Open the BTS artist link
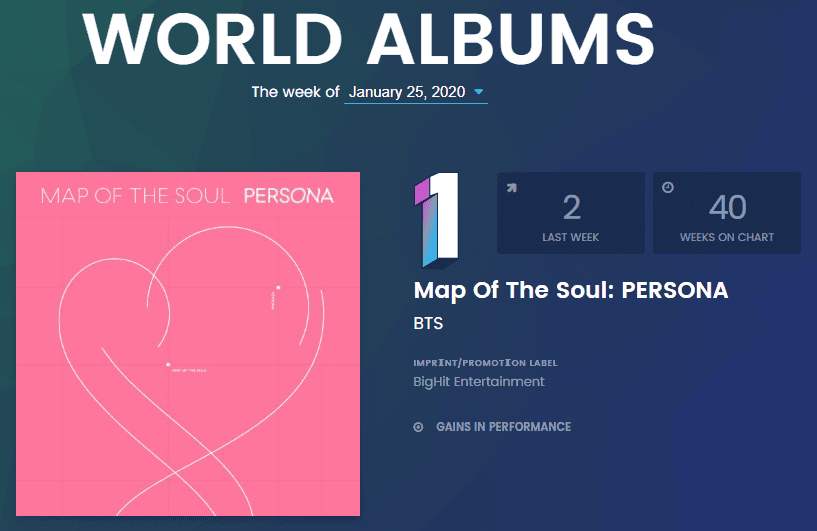Image resolution: width=817 pixels, height=531 pixels. click(428, 324)
